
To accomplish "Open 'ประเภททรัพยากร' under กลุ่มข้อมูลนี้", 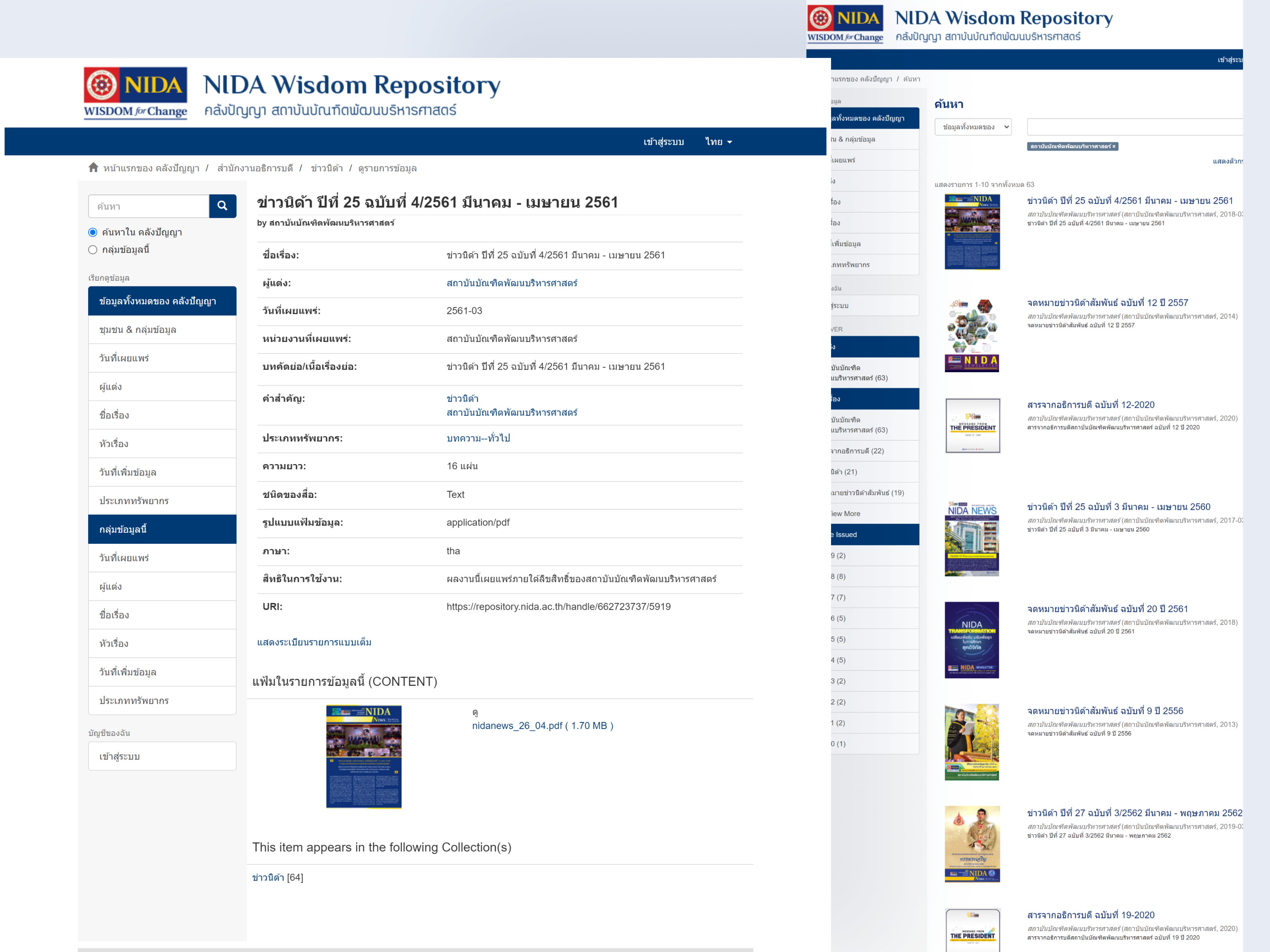I will pos(162,701).
